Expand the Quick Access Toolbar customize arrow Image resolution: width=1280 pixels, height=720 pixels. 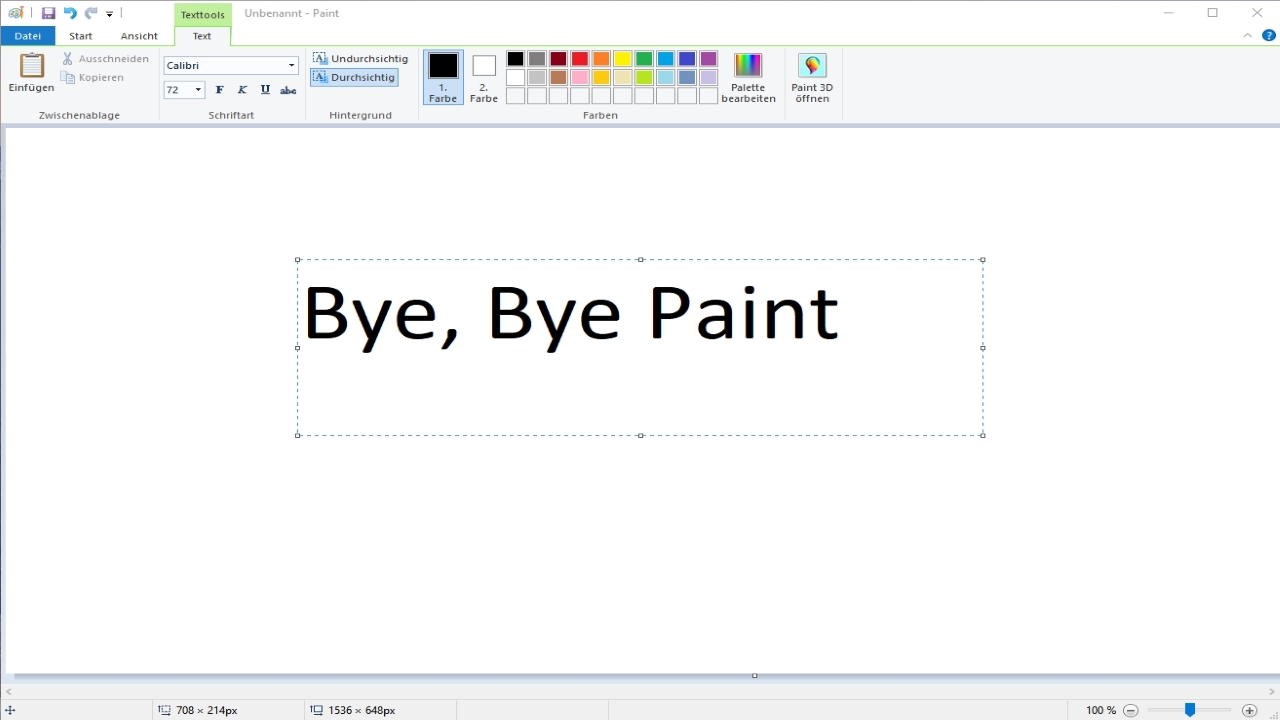110,14
